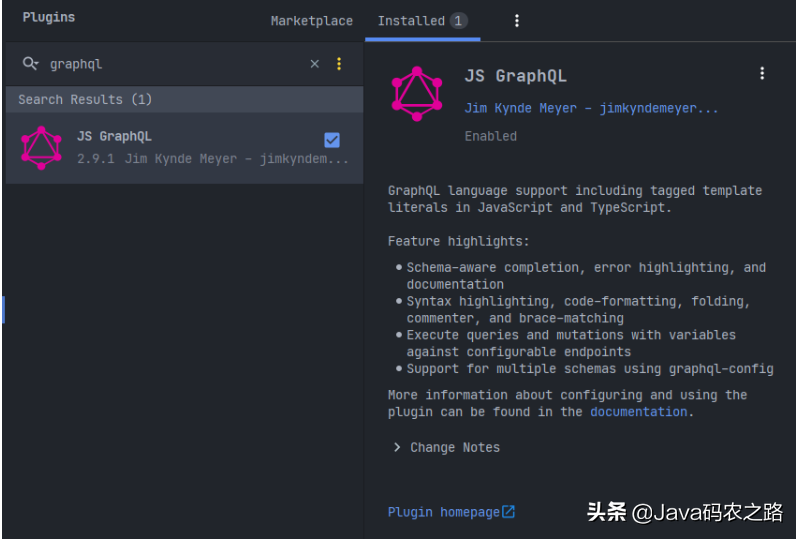Image resolution: width=800 pixels, height=539 pixels.
Task: Click the Plugins heading
Action: (48, 17)
